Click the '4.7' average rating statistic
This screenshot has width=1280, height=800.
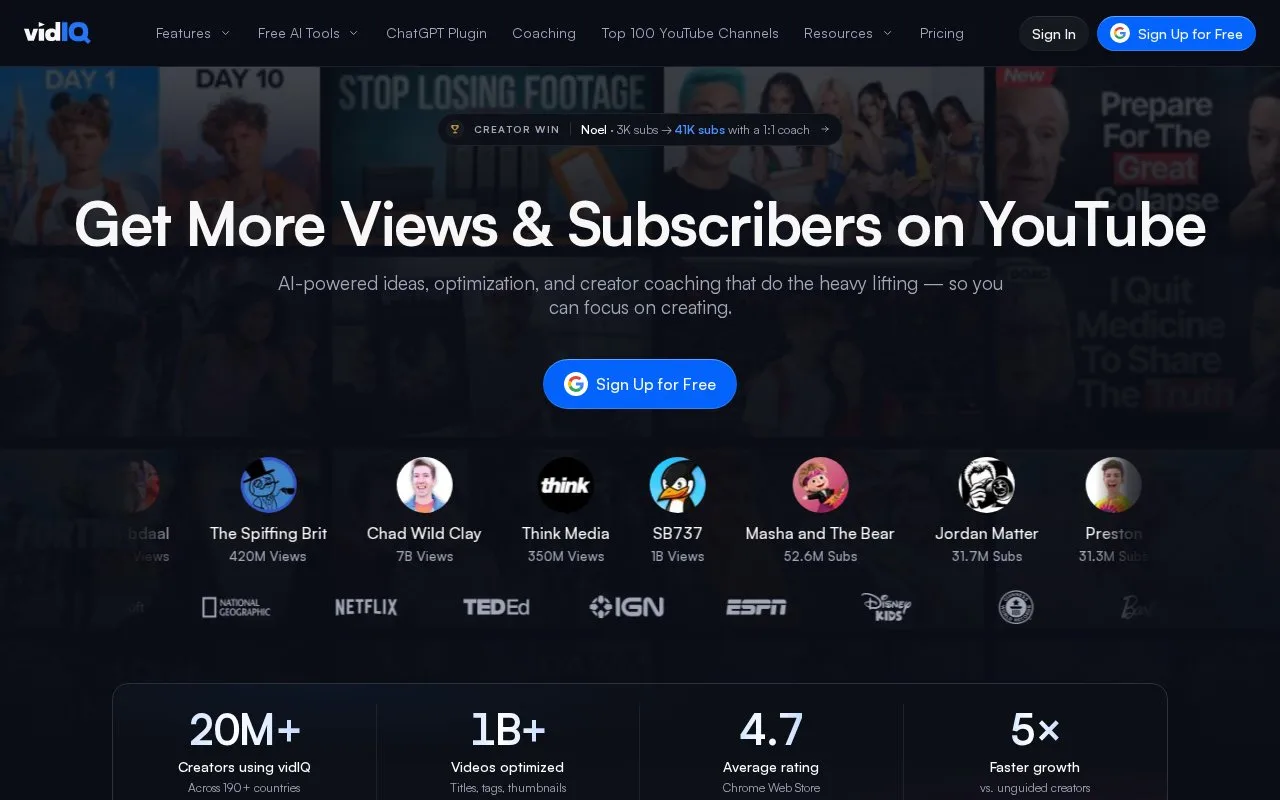[x=771, y=730]
